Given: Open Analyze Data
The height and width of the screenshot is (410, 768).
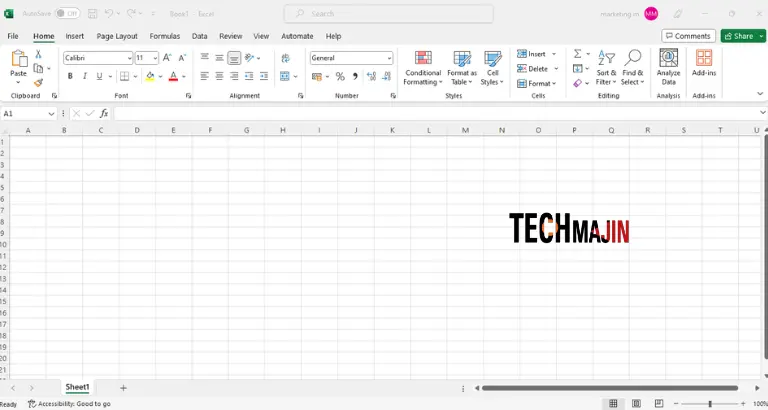Looking at the screenshot, I should (669, 68).
